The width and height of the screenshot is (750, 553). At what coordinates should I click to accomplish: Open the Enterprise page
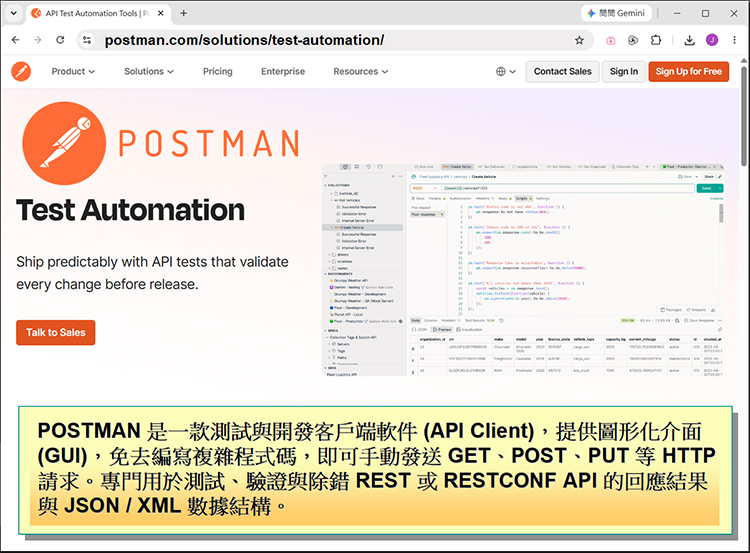click(x=283, y=71)
